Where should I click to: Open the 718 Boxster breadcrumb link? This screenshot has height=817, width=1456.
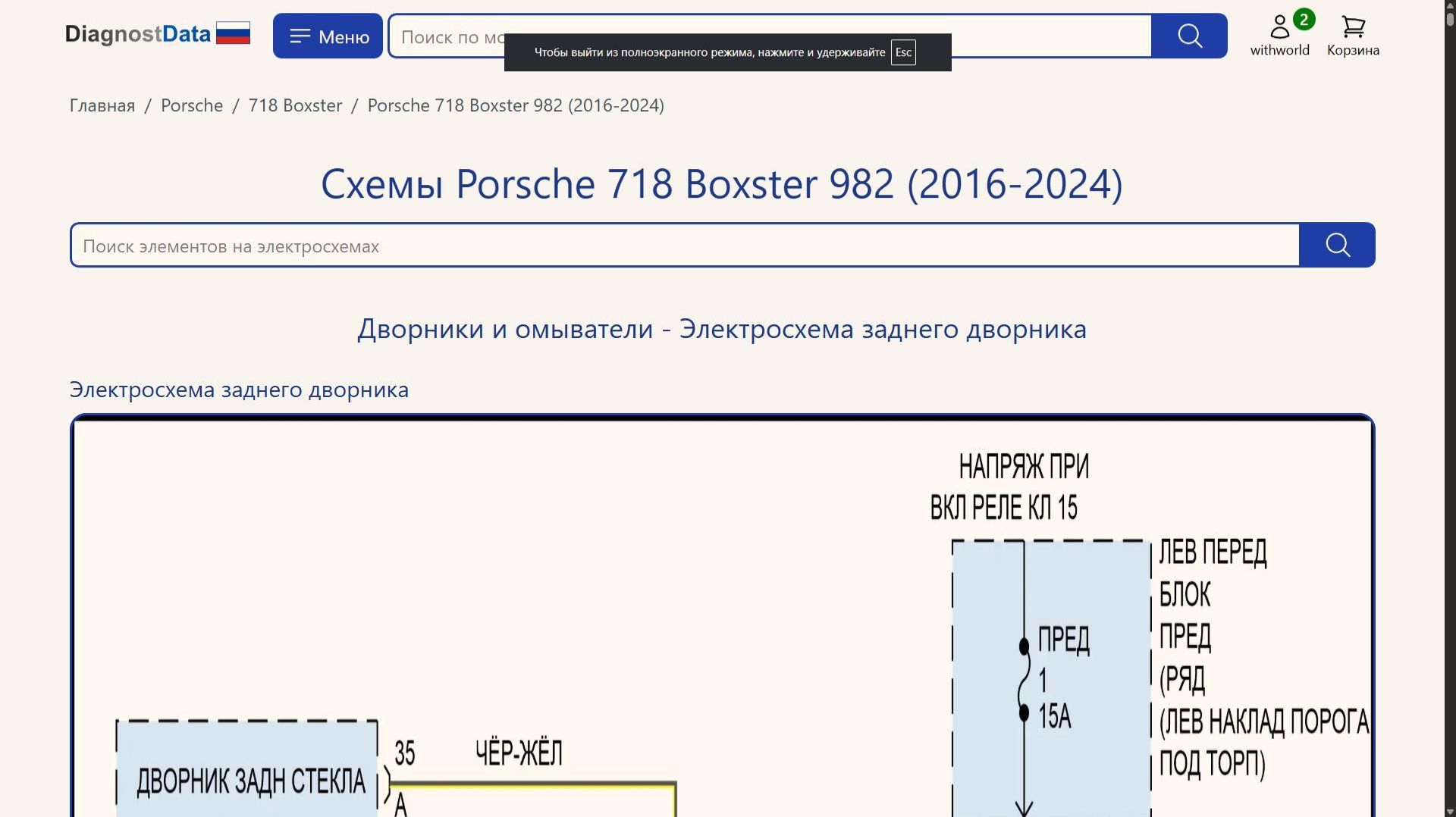tap(294, 105)
